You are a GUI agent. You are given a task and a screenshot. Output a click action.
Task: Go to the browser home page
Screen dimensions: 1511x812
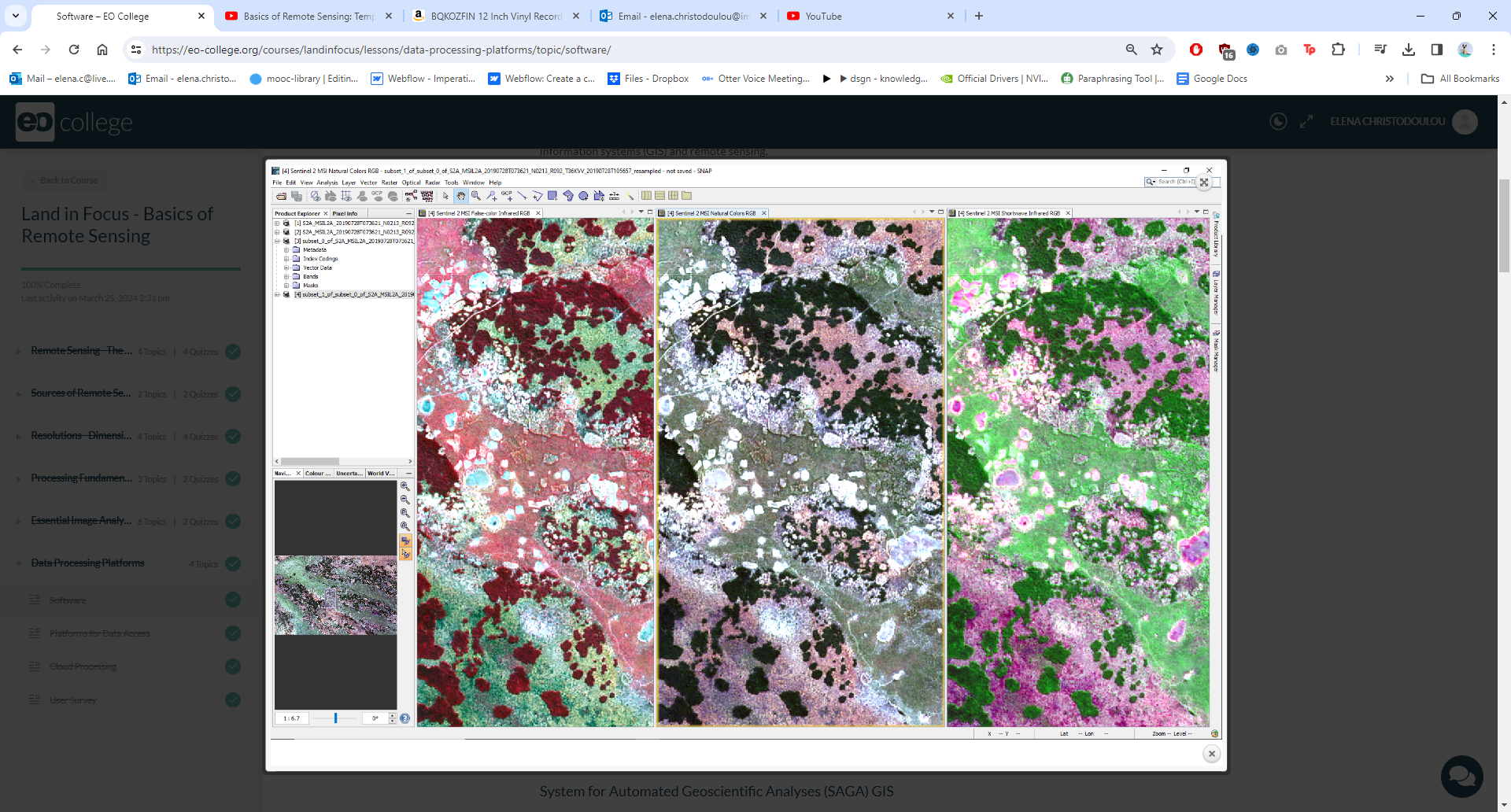click(x=102, y=50)
